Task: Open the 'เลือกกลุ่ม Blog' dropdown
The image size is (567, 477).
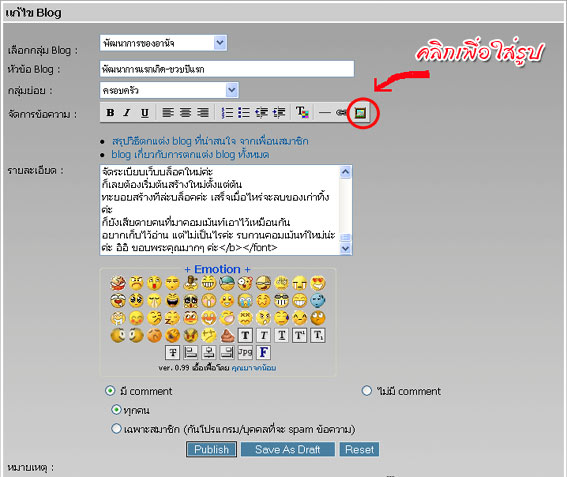Action: tap(163, 43)
